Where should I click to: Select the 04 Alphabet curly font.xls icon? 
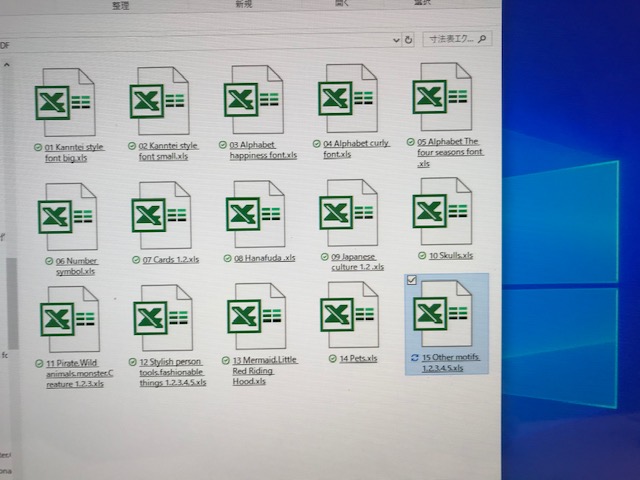tap(348, 98)
